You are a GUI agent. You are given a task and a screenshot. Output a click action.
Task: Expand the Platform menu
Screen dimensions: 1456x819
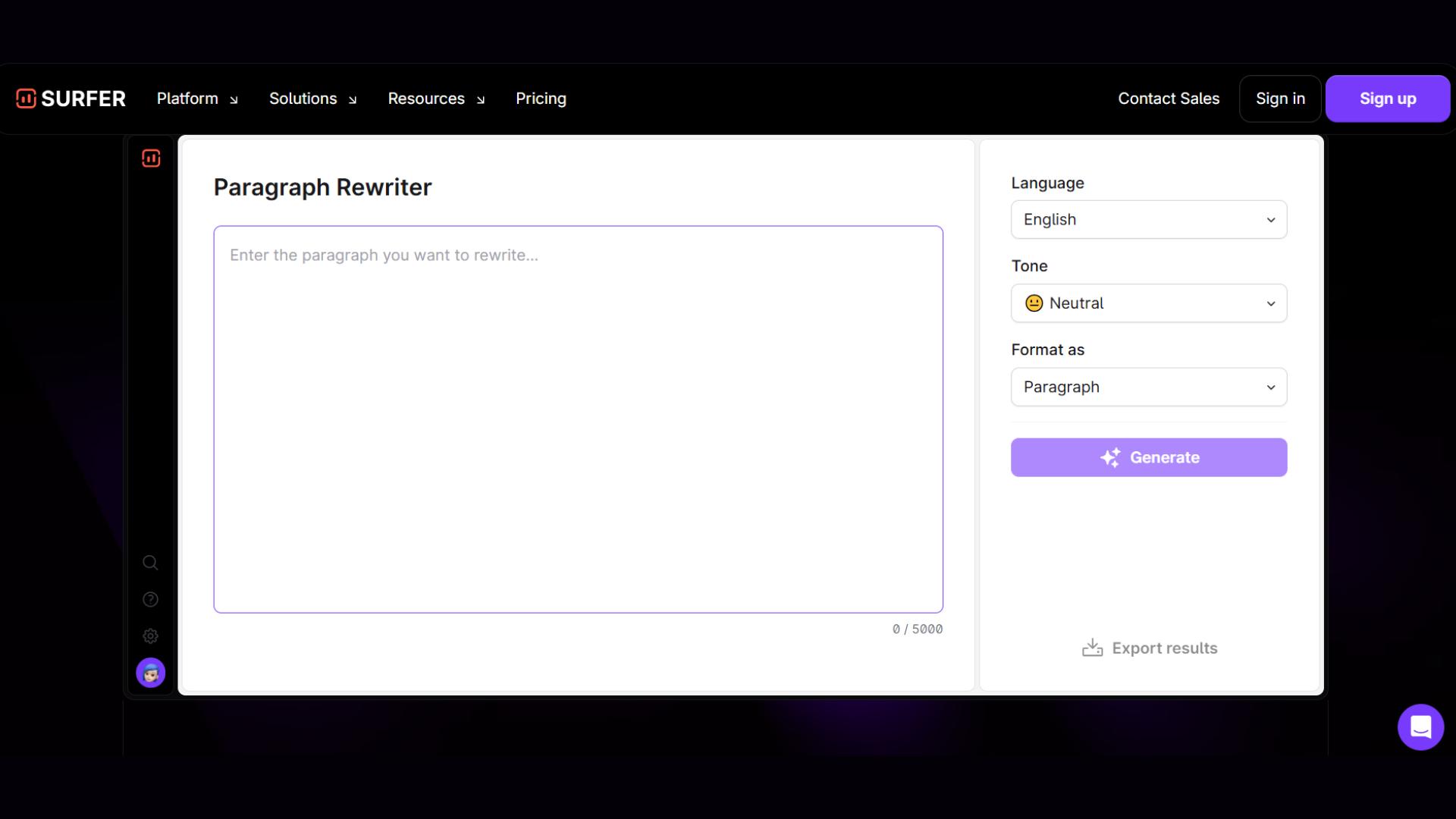pos(197,99)
